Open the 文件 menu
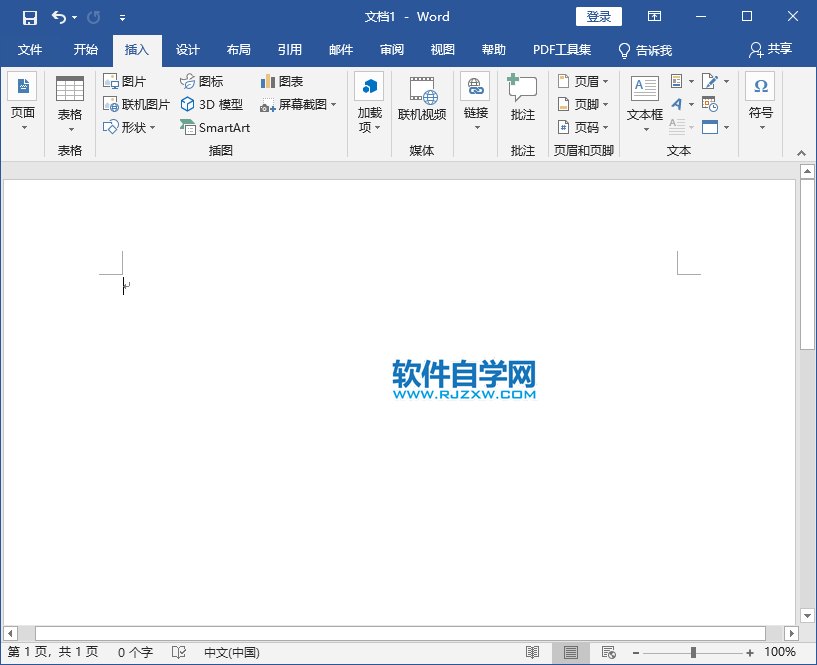This screenshot has height=665, width=817. [30, 50]
